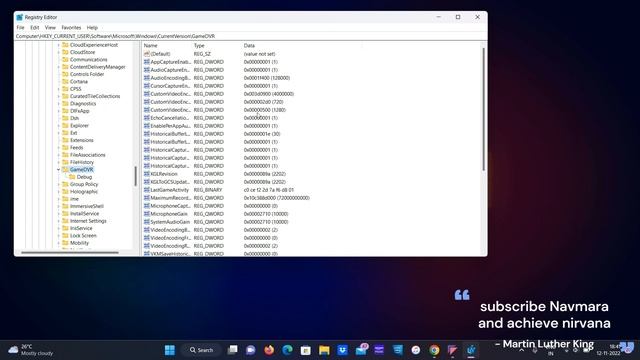Click the EnablePerAppAudio value icon
The image size is (640, 360).
pos(147,126)
